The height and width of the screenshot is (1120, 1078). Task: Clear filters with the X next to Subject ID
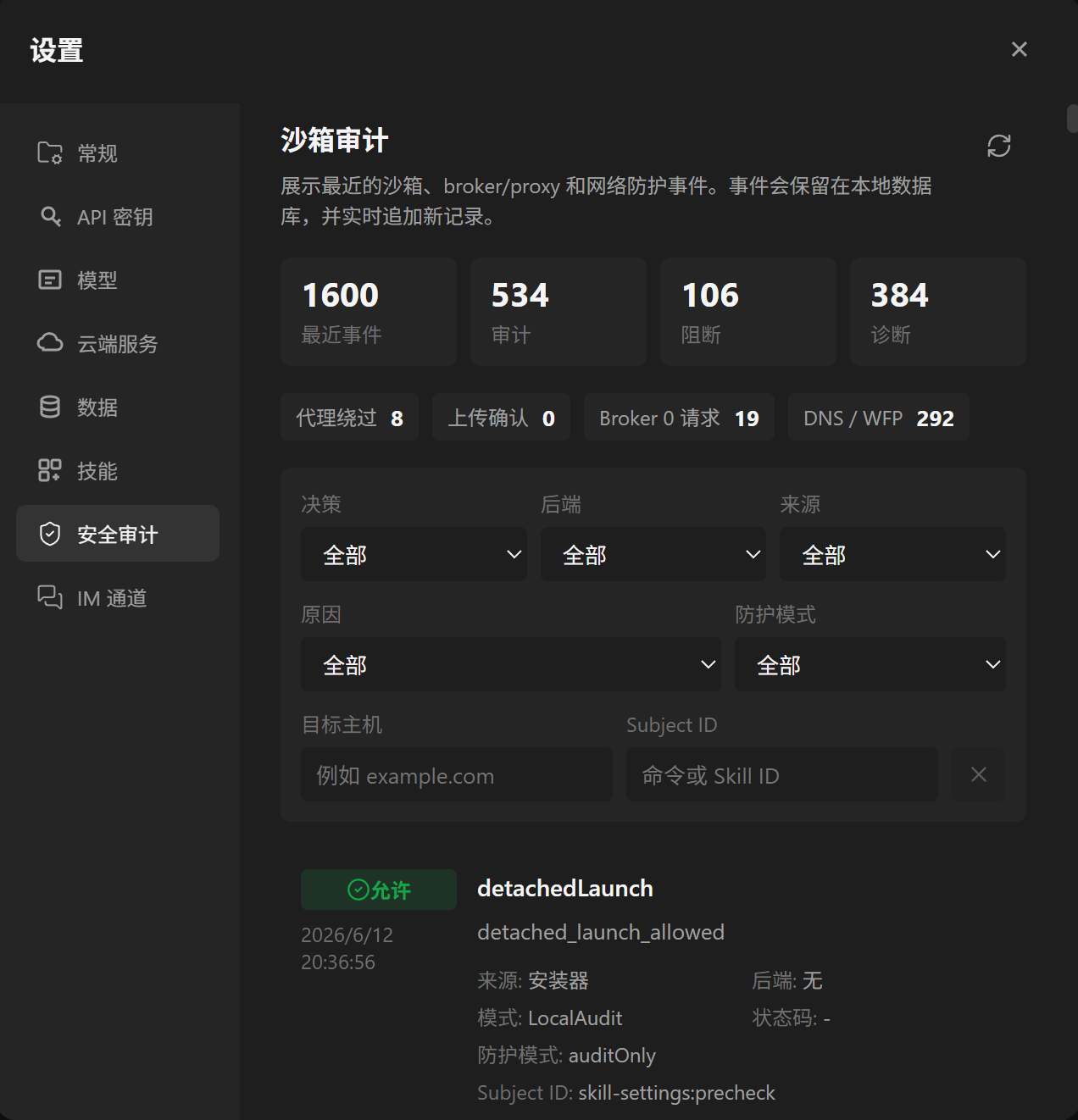click(979, 774)
